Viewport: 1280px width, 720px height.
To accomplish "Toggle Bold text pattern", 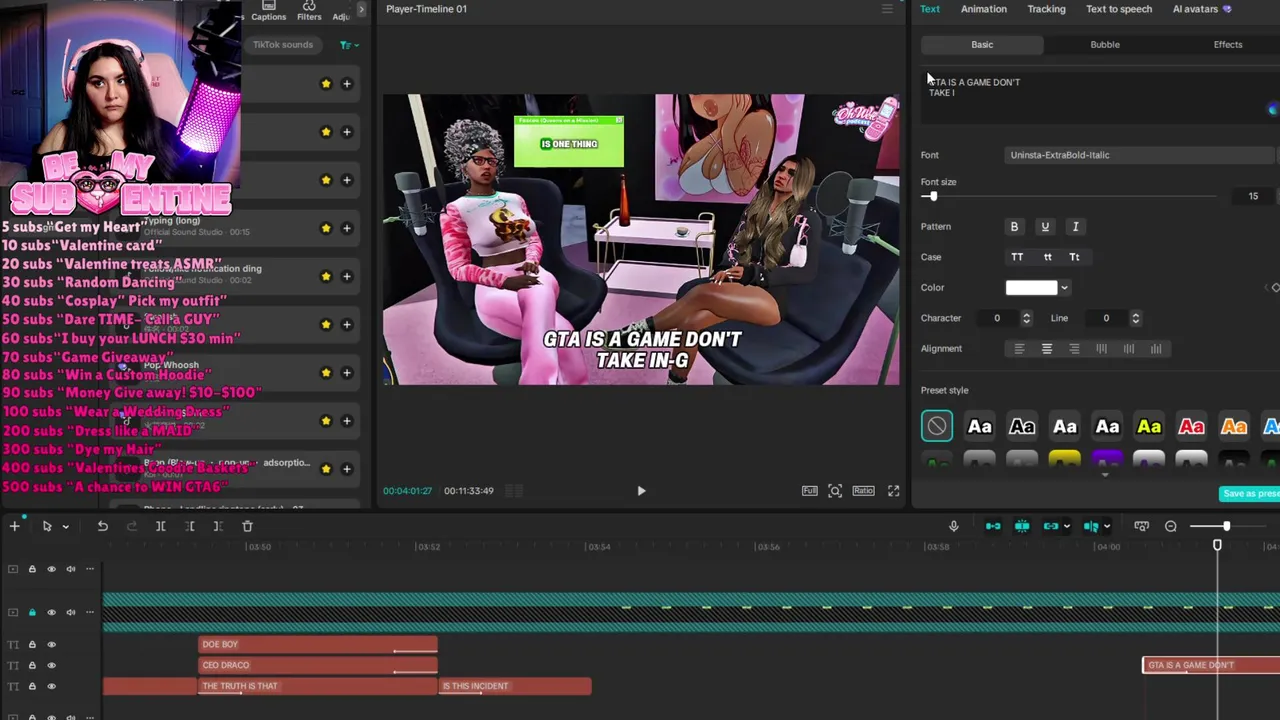I will [1014, 227].
